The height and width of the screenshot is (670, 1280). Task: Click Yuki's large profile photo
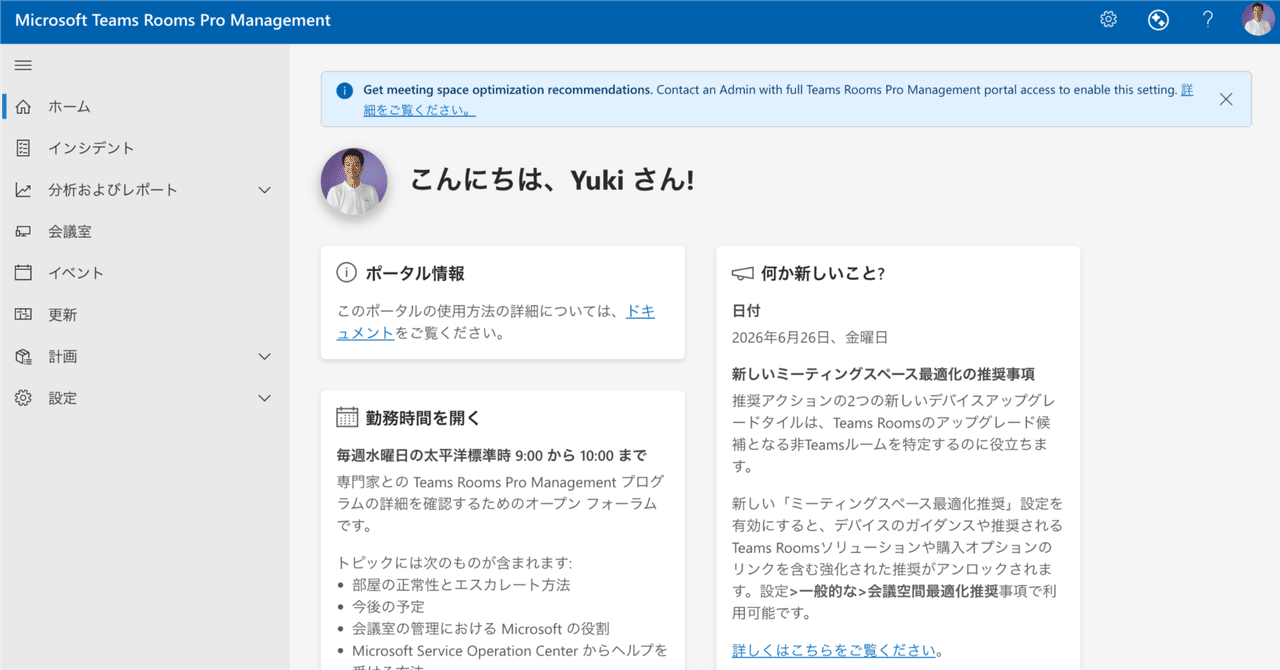[x=354, y=182]
